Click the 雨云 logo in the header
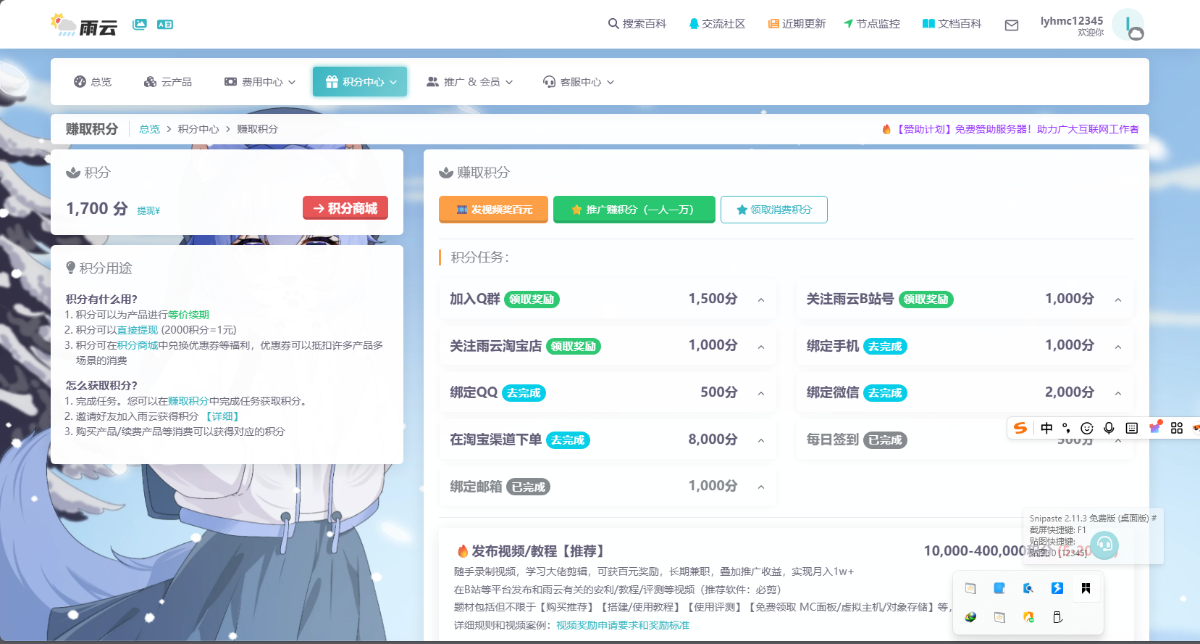The height and width of the screenshot is (644, 1200). point(84,24)
